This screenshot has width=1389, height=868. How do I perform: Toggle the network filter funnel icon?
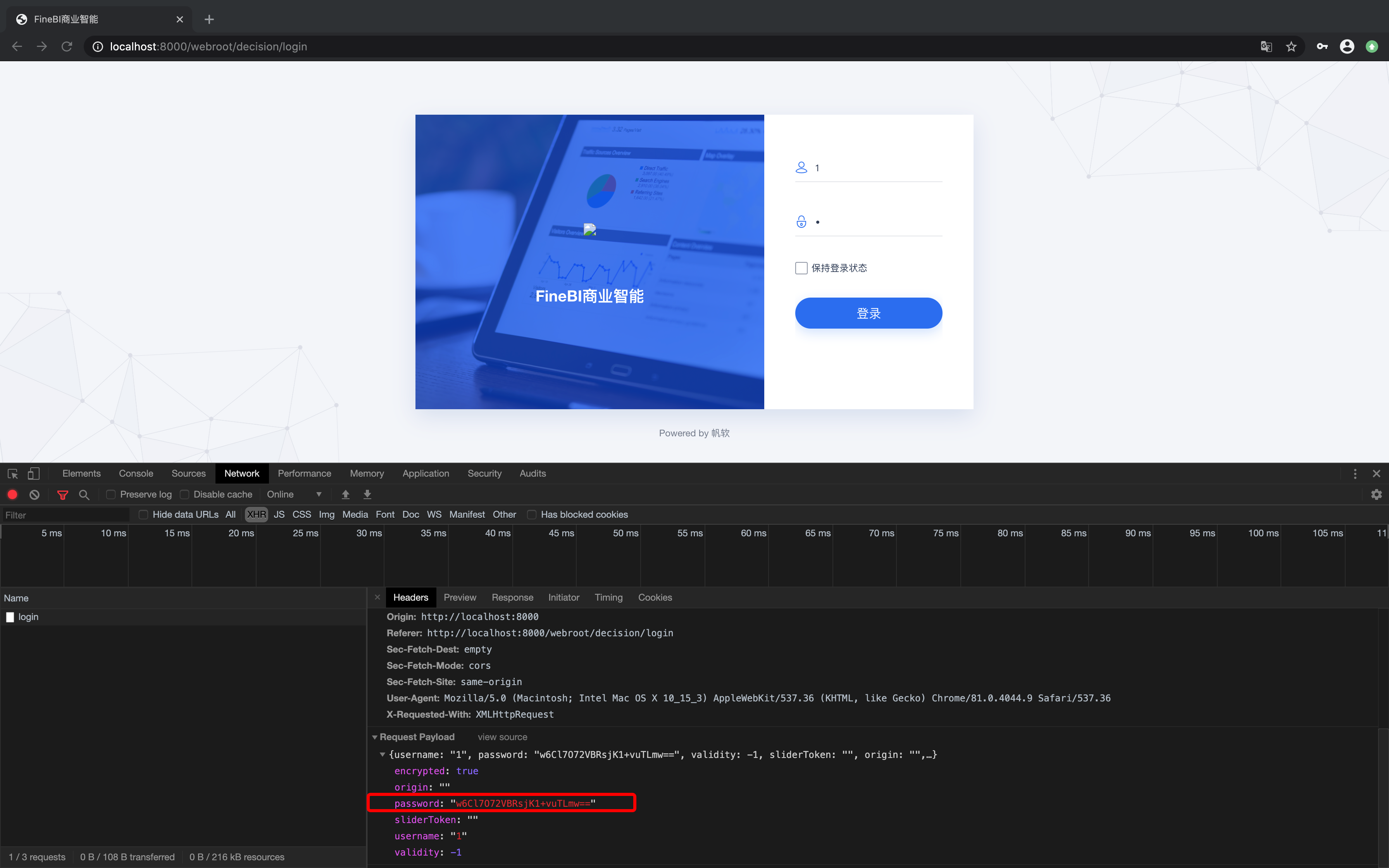click(x=62, y=494)
